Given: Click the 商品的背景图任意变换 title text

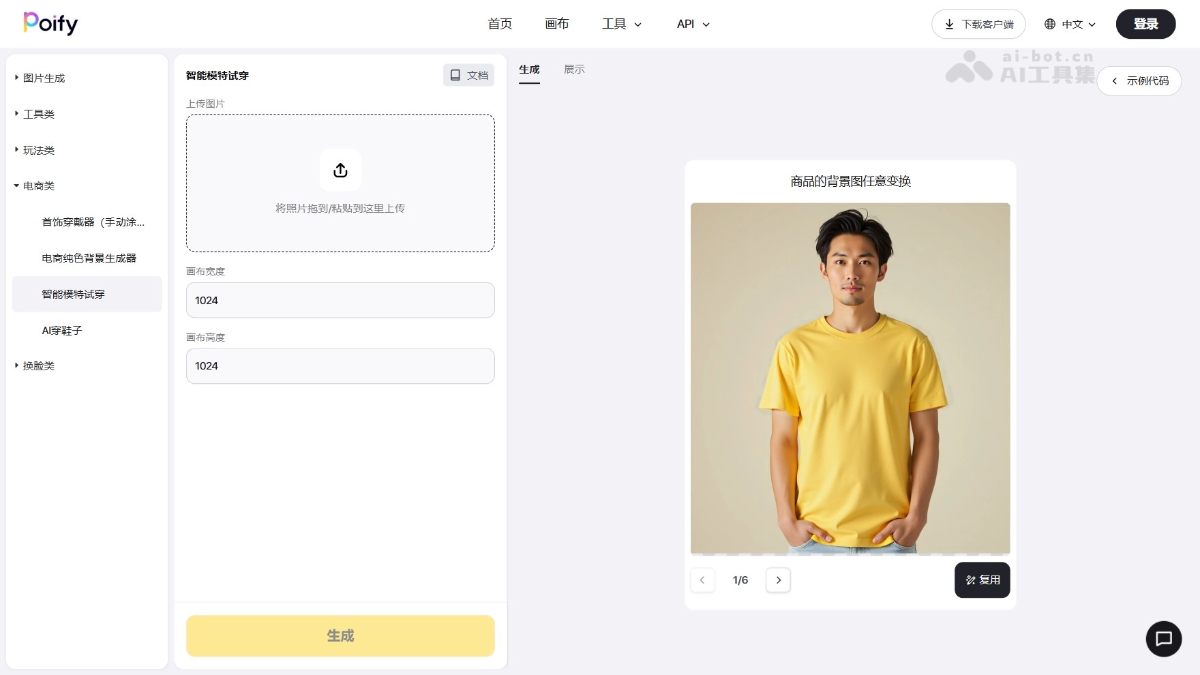Looking at the screenshot, I should pyautogui.click(x=850, y=181).
